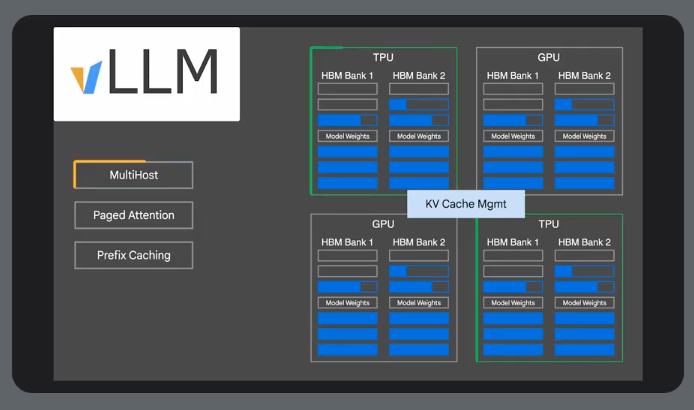The height and width of the screenshot is (410, 694).
Task: Select HBM Bank 2 in upper GPU
Action: coord(584,75)
